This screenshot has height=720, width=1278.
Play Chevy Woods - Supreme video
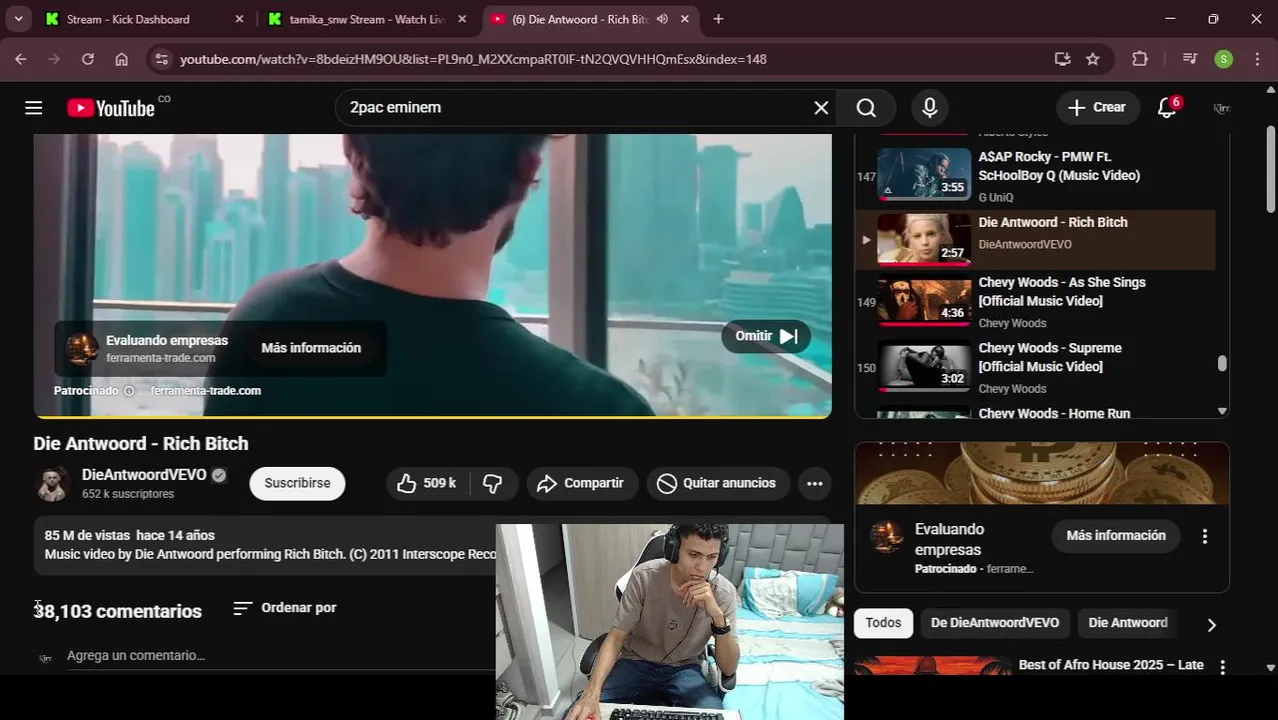point(1035,368)
